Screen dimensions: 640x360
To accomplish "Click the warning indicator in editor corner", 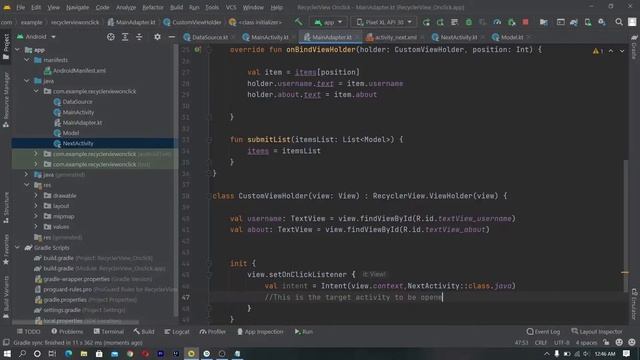I will click(598, 51).
